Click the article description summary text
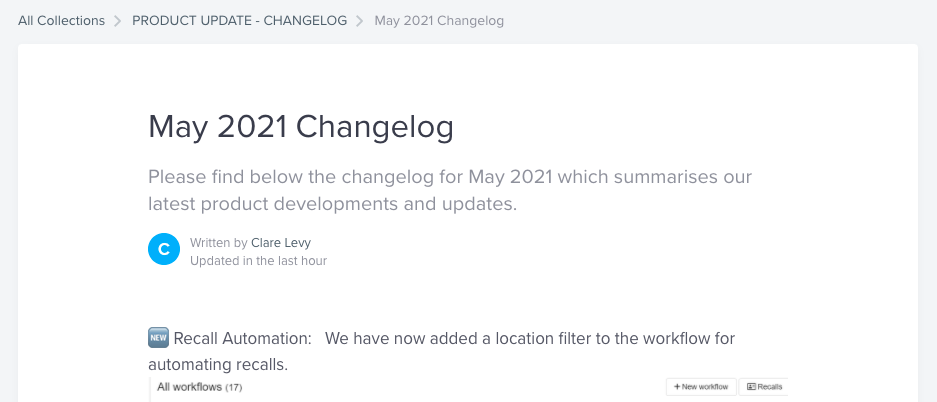 450,190
